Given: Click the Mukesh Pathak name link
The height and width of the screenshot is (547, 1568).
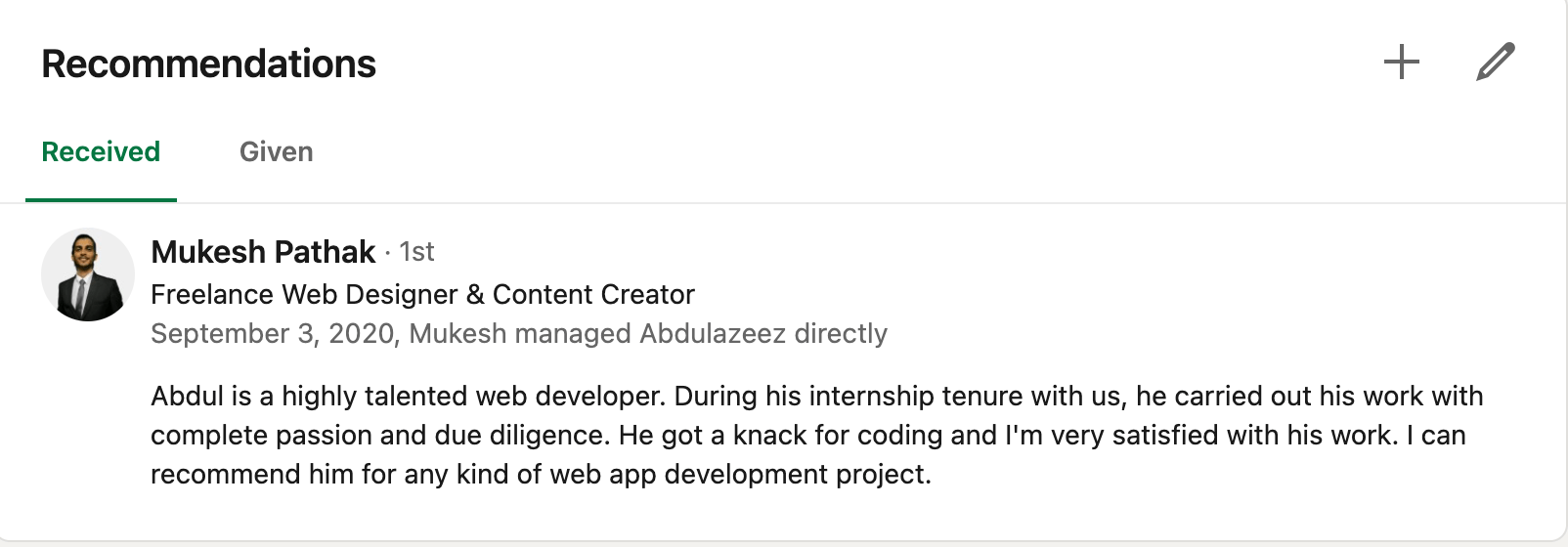Looking at the screenshot, I should click(263, 252).
